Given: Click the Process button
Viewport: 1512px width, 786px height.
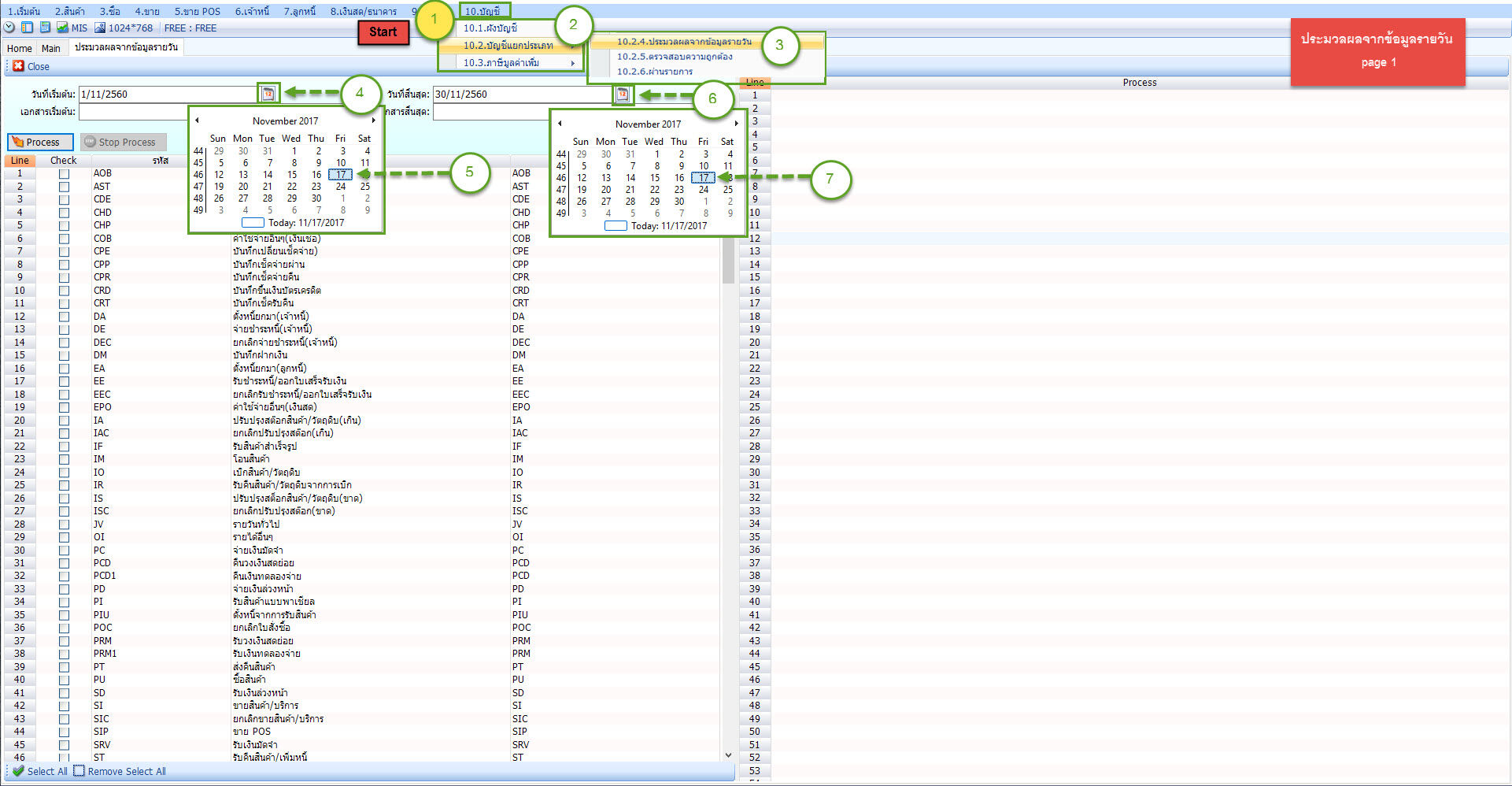Looking at the screenshot, I should [41, 142].
